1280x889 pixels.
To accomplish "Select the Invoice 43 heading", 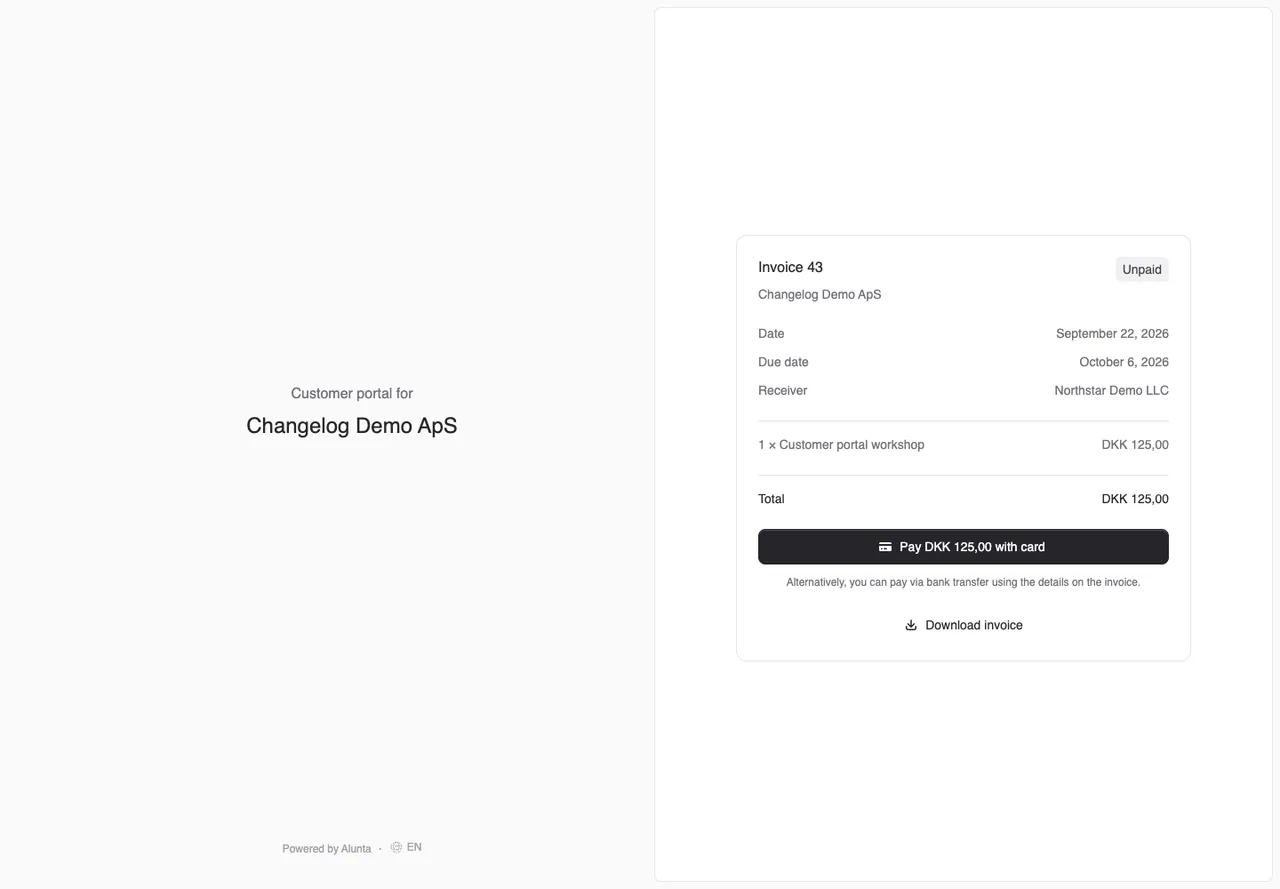I will tap(790, 267).
